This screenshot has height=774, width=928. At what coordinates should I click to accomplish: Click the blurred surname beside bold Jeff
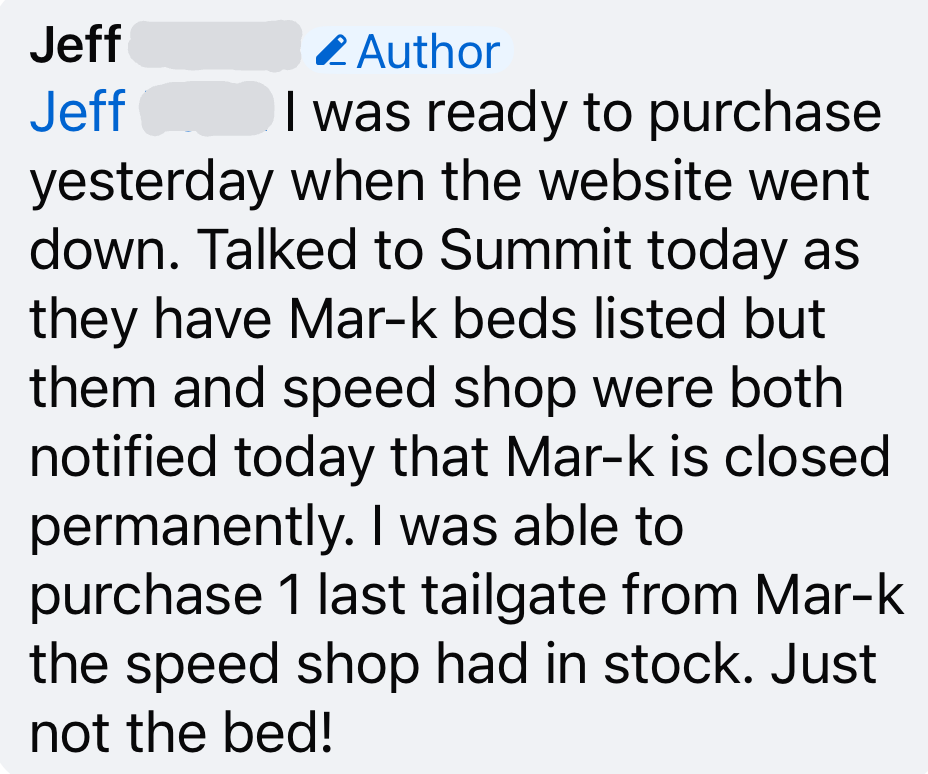[x=214, y=44]
